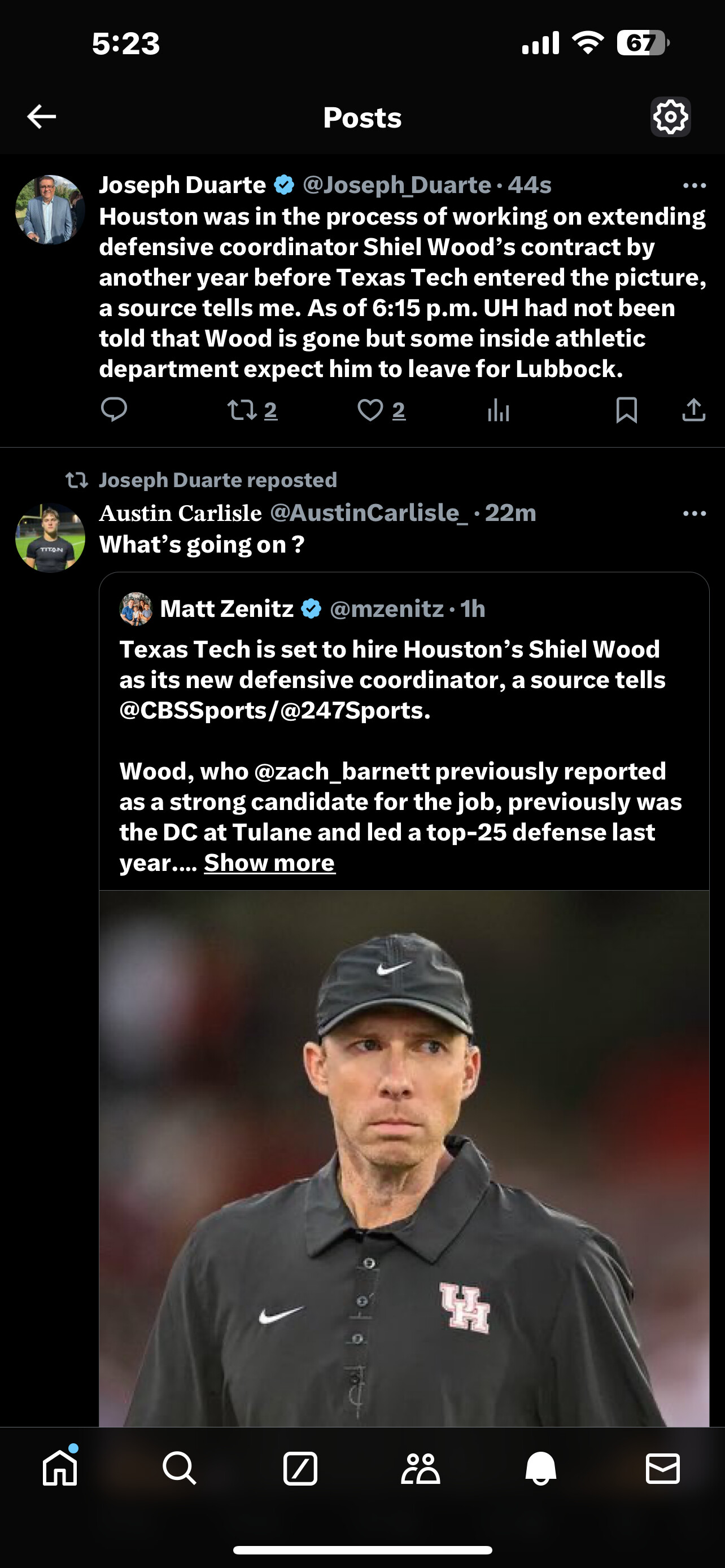Screen dimensions: 725x1568
Task: Open more options on Joseph Duarte's post
Action: point(695,185)
